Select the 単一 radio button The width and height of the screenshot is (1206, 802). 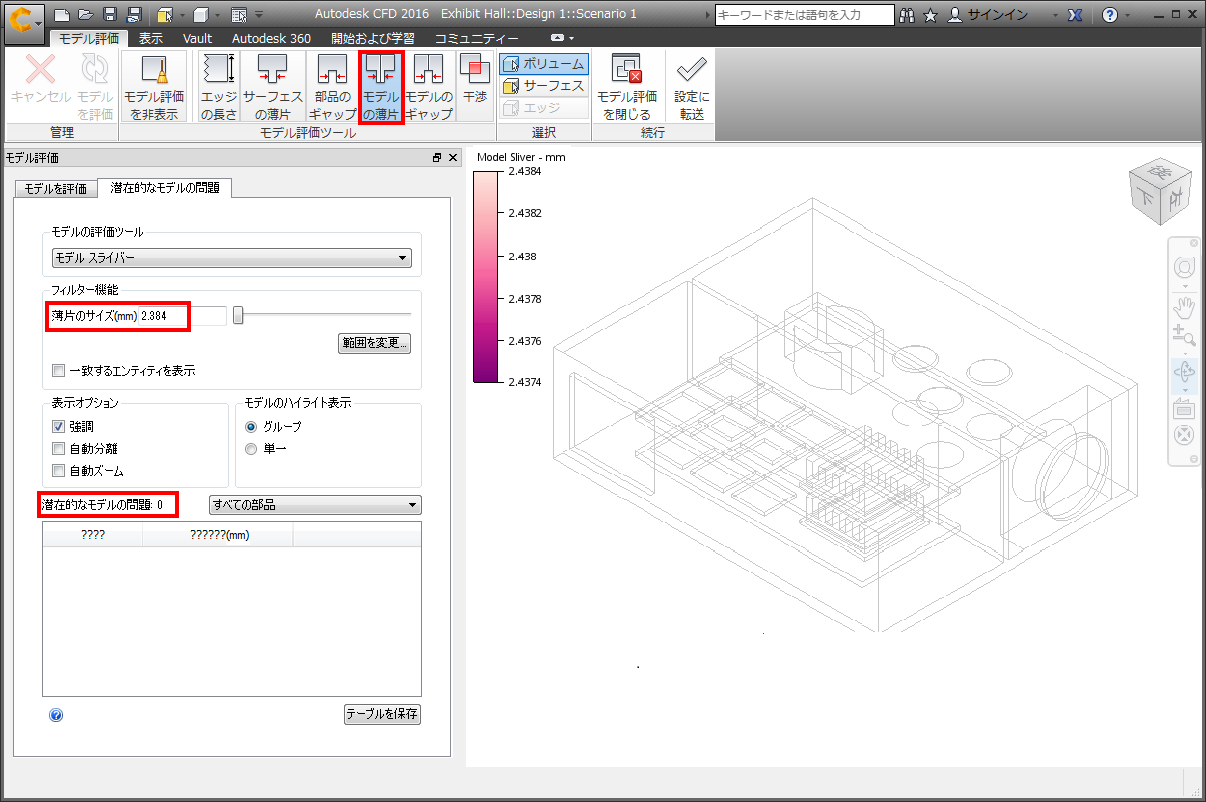point(251,449)
